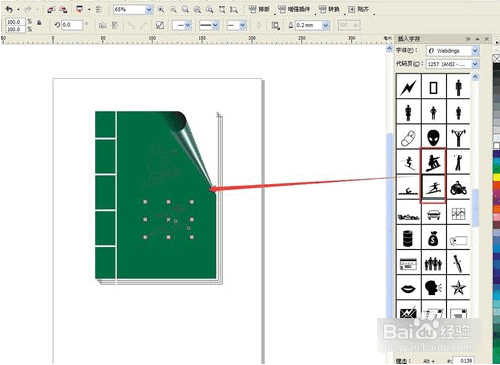Select the selected surfer object center marker
The height and width of the screenshot is (365, 500).
click(x=168, y=219)
